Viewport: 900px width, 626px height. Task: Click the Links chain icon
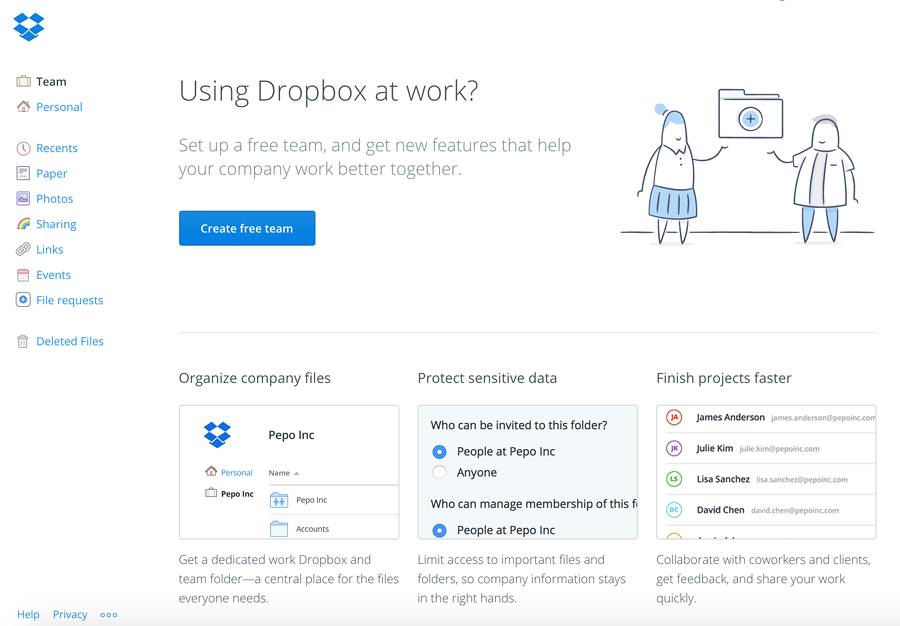click(23, 249)
